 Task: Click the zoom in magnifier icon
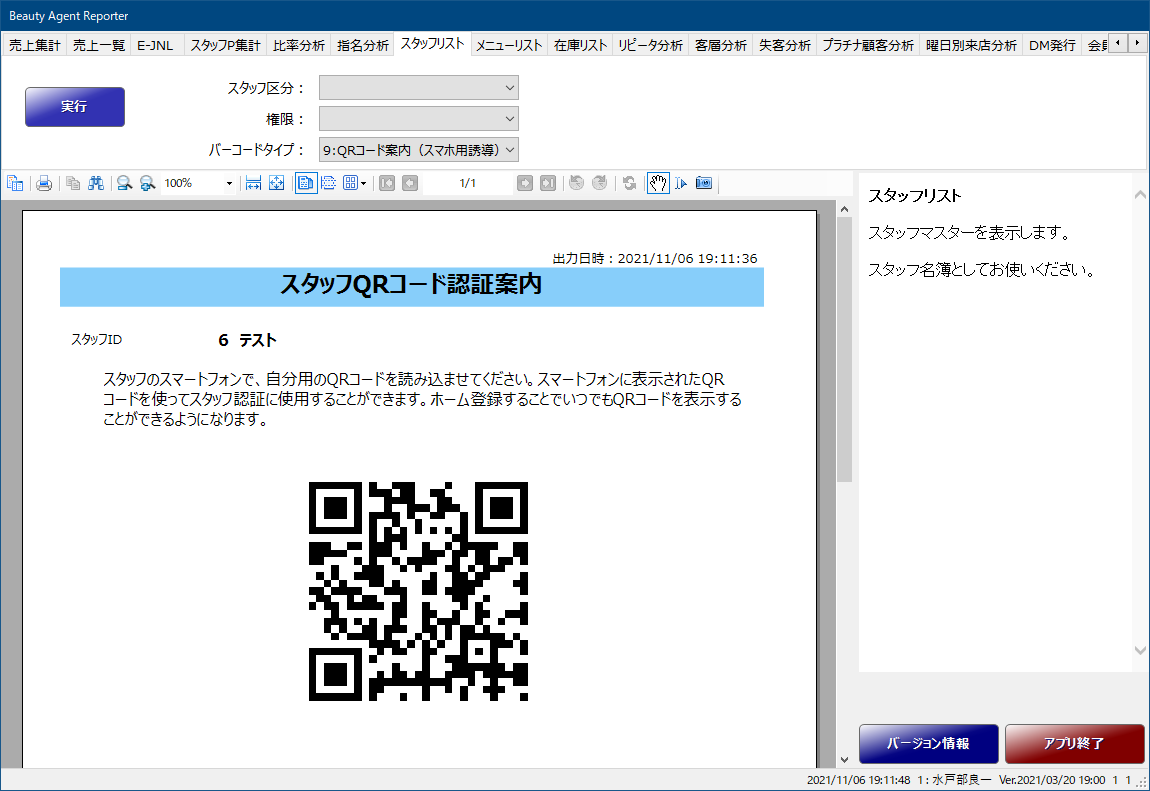[125, 183]
